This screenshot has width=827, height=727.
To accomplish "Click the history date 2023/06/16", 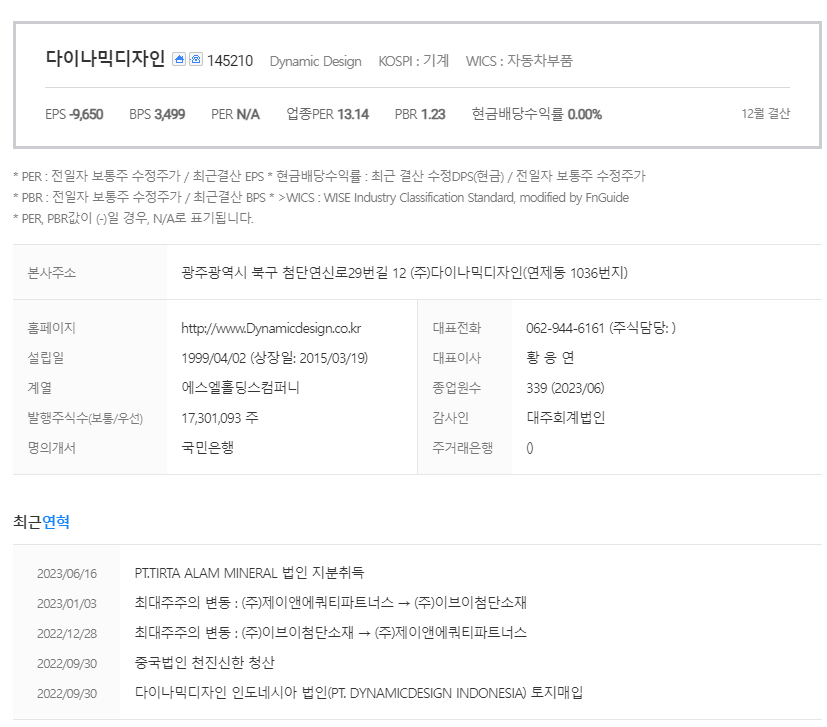I will (67, 573).
